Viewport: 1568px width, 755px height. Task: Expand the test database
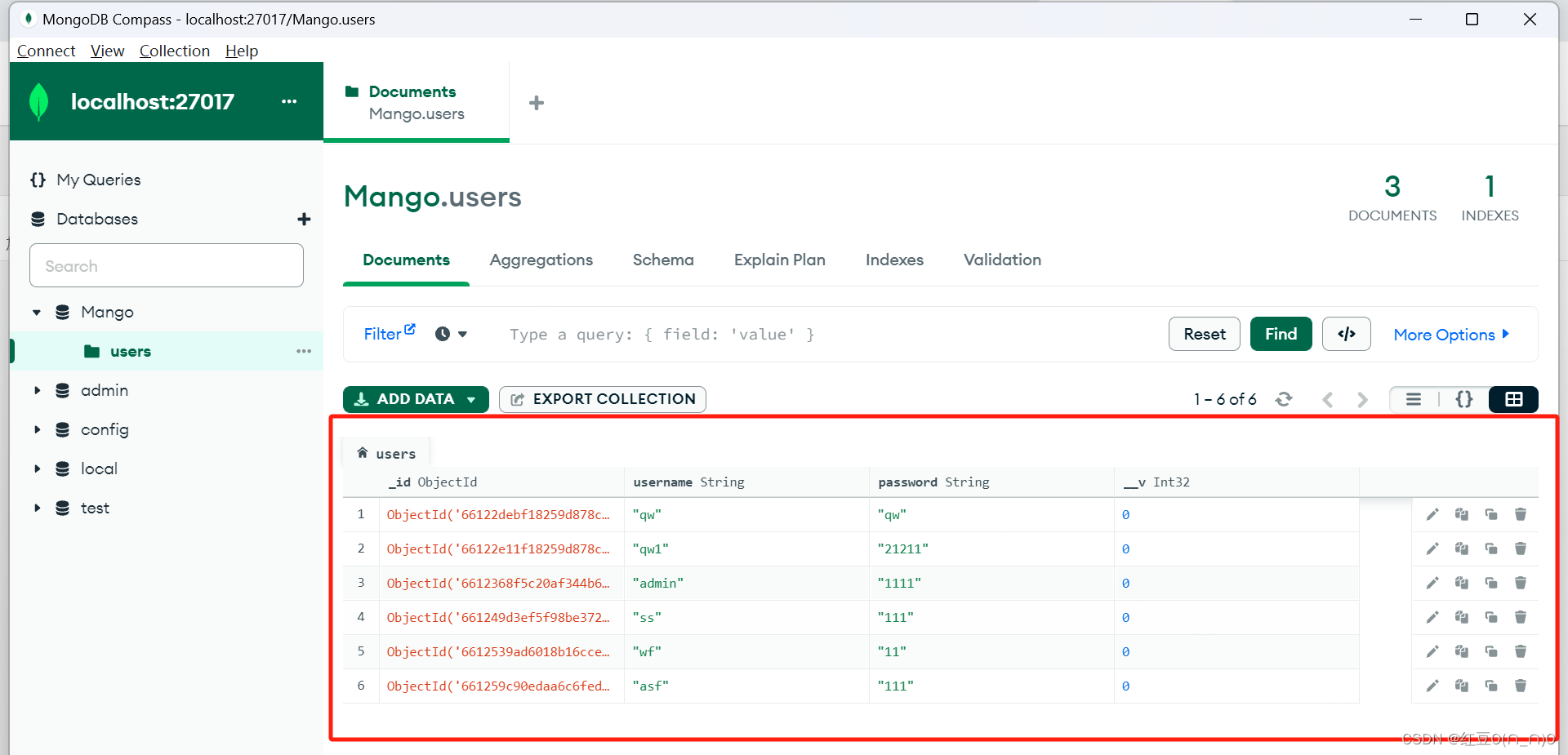[37, 508]
